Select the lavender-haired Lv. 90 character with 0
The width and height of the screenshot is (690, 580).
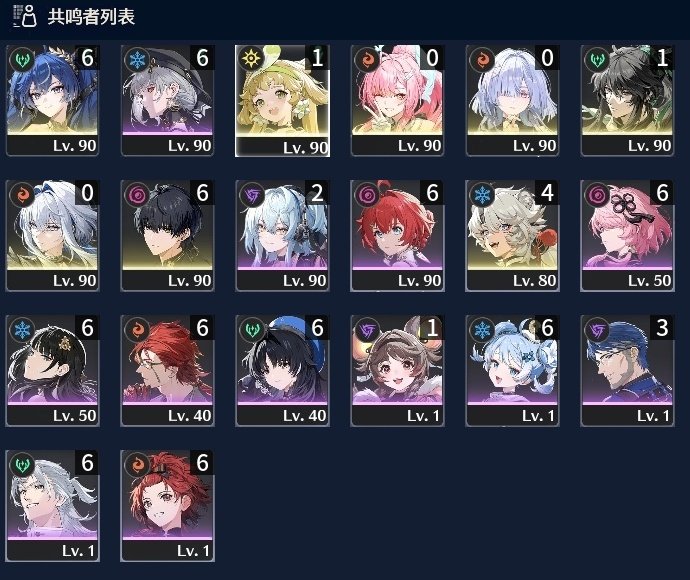pyautogui.click(x=513, y=101)
